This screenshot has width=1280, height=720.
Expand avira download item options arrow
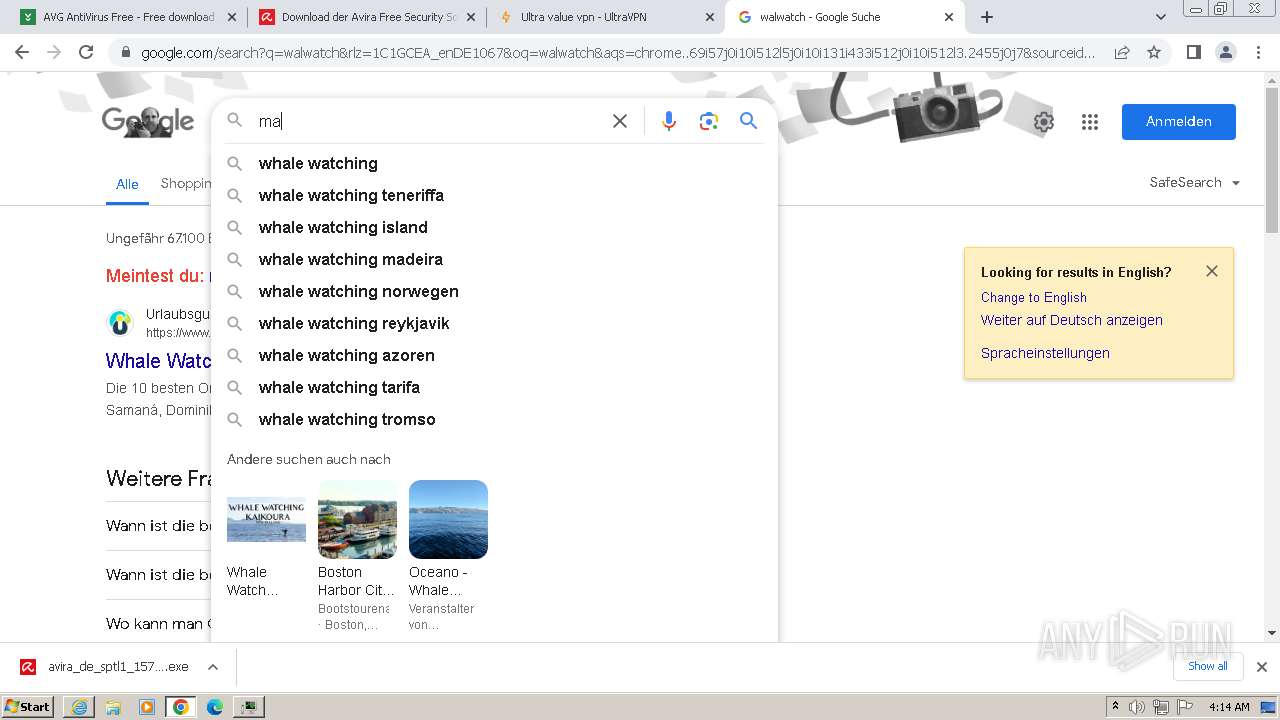point(213,667)
